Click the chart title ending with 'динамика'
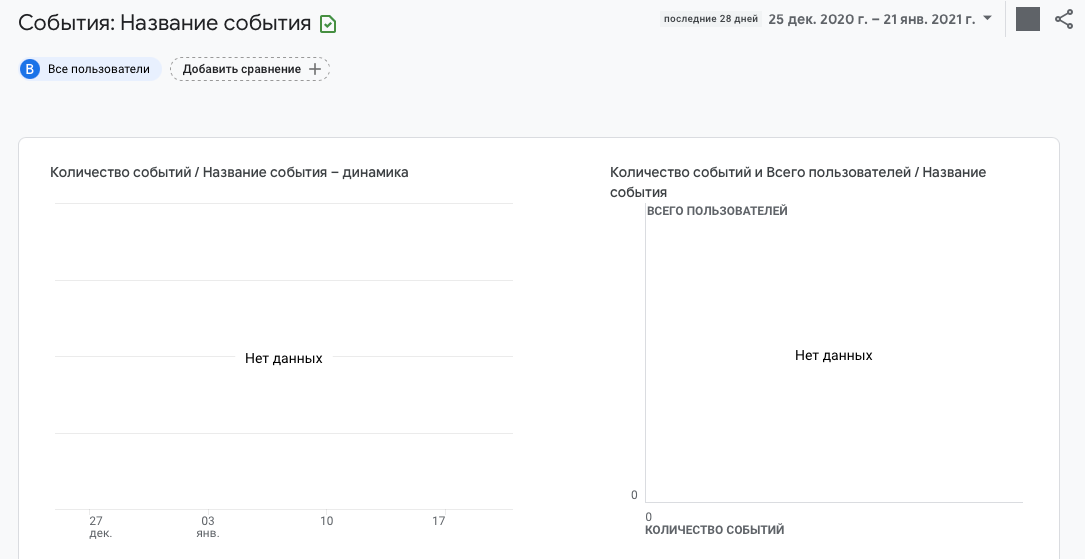The image size is (1085, 559). pyautogui.click(x=229, y=172)
